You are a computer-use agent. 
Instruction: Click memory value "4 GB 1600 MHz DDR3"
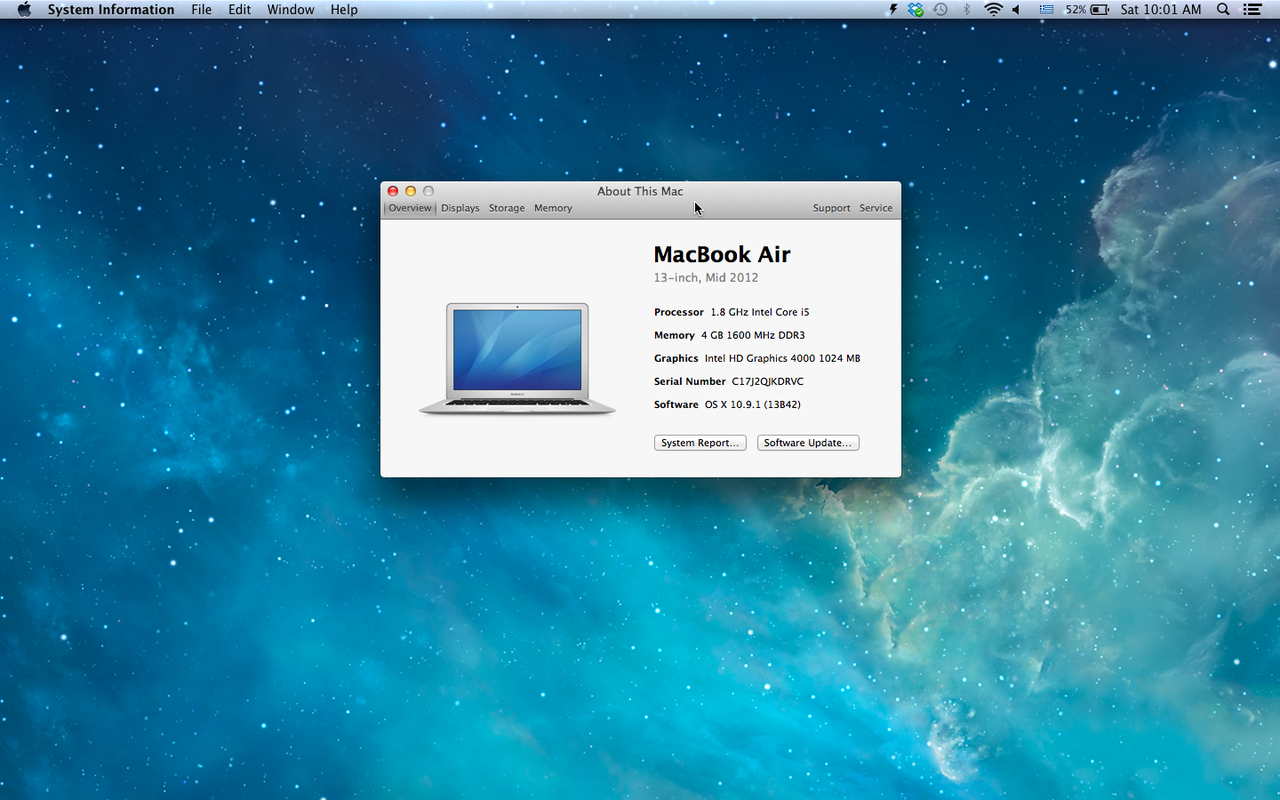point(753,335)
